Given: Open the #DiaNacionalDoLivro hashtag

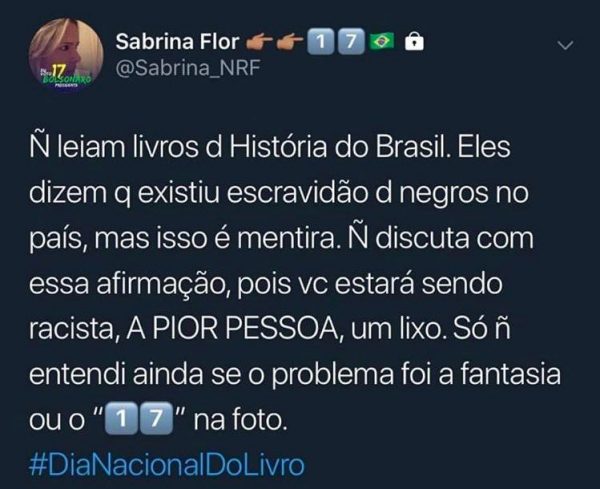Looking at the screenshot, I should 167,465.
